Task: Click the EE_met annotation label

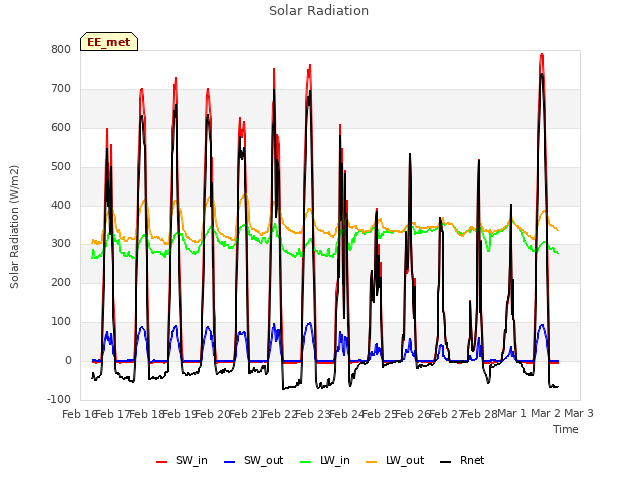Action: 109,42
